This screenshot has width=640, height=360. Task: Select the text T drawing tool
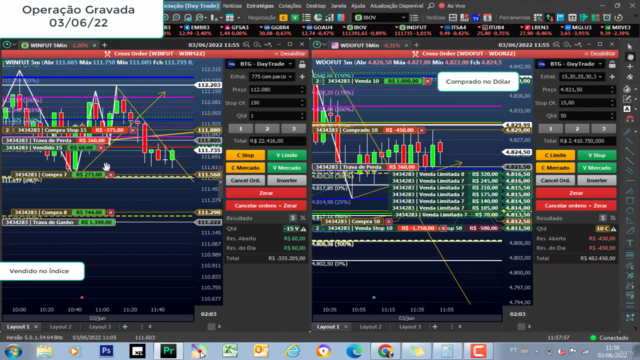pyautogui.click(x=630, y=243)
